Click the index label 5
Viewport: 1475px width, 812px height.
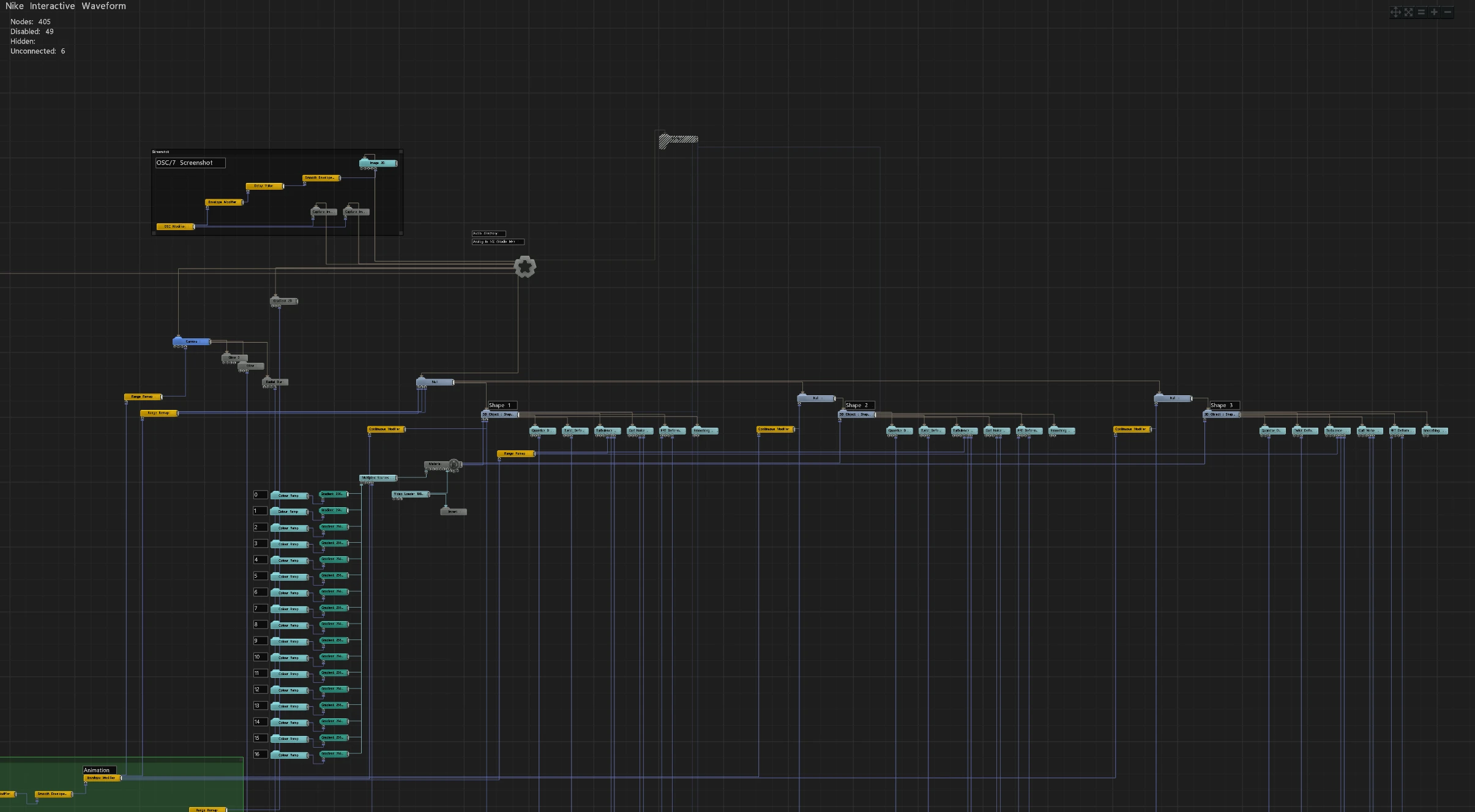click(260, 576)
